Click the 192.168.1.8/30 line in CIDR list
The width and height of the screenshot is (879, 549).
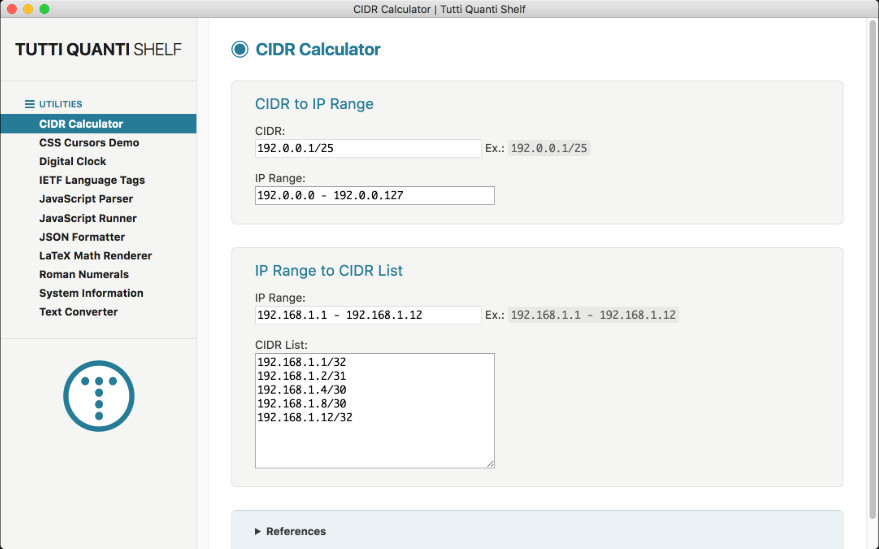click(x=302, y=403)
